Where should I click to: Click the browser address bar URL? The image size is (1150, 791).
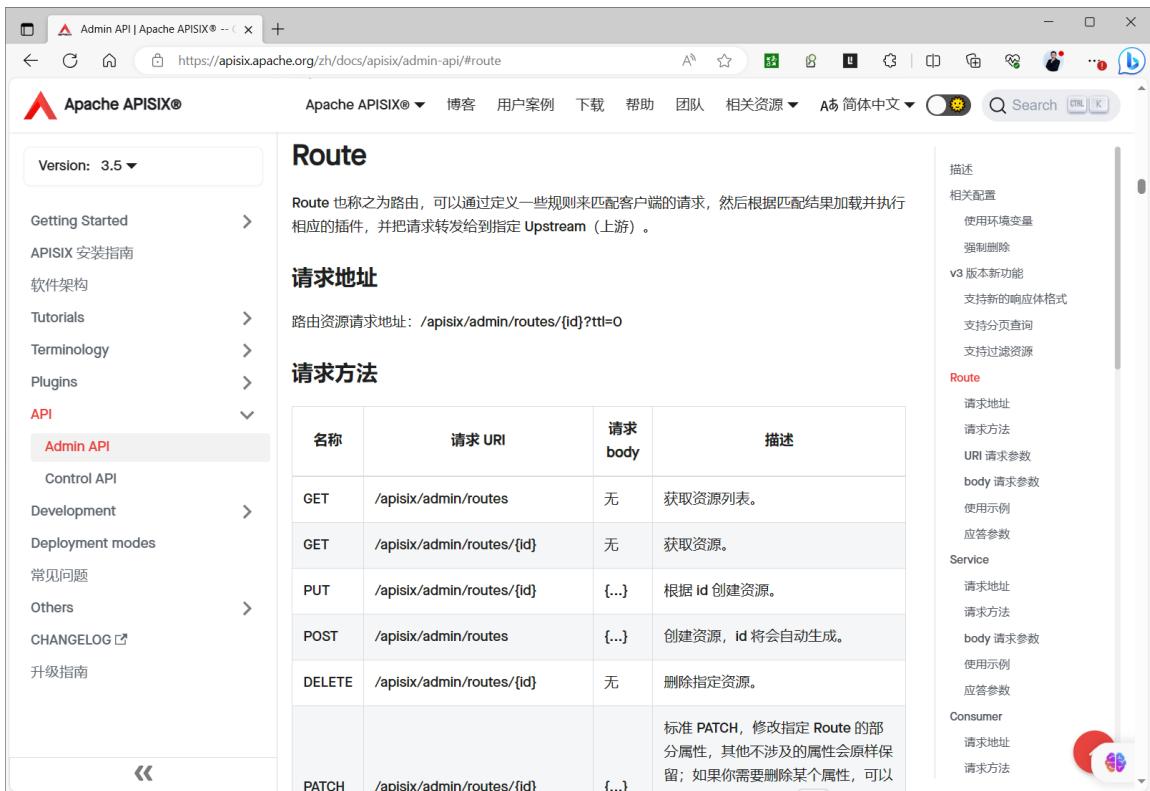340,61
